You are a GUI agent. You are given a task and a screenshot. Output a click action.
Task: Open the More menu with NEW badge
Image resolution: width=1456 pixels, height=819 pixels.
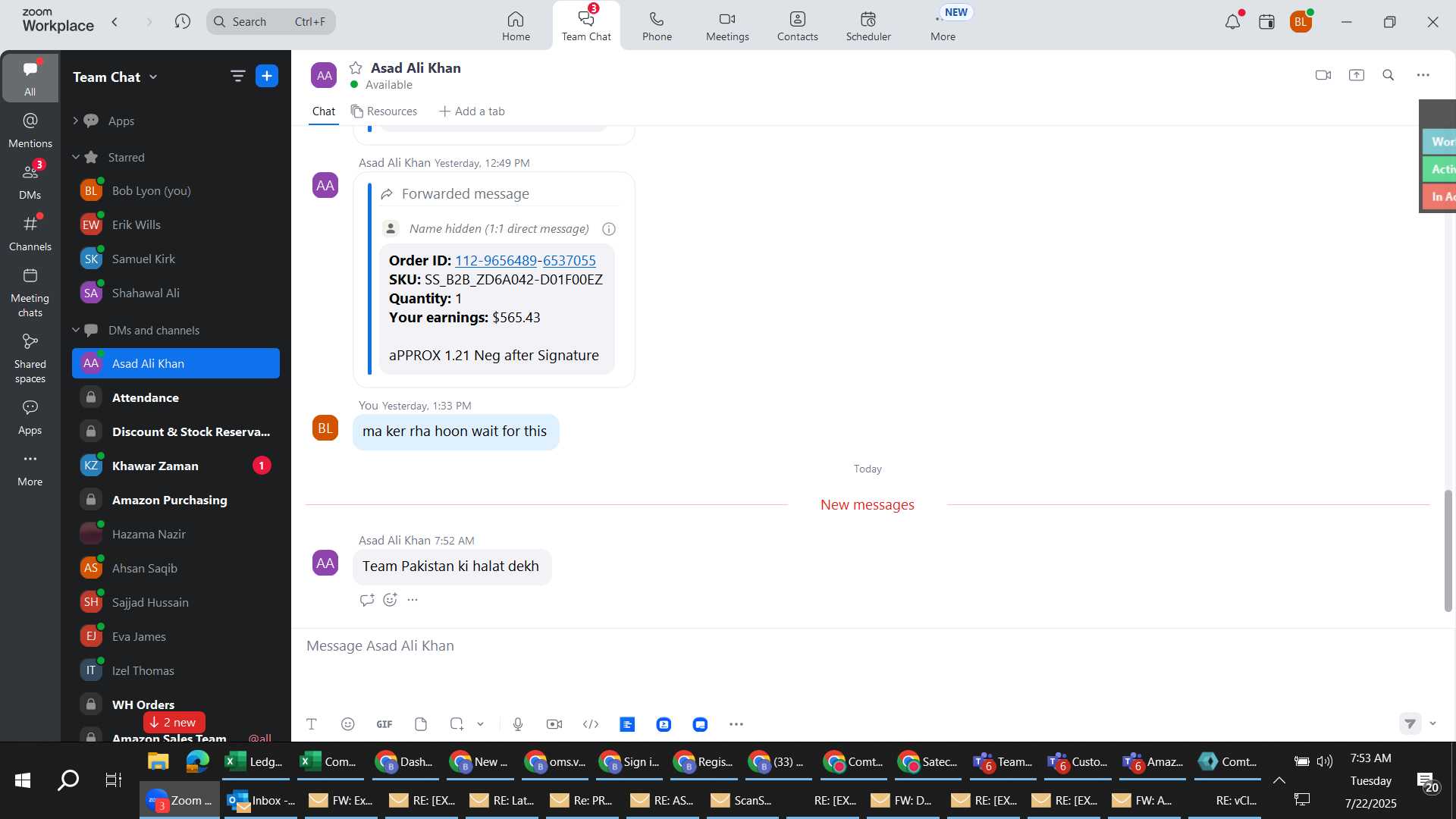(943, 26)
